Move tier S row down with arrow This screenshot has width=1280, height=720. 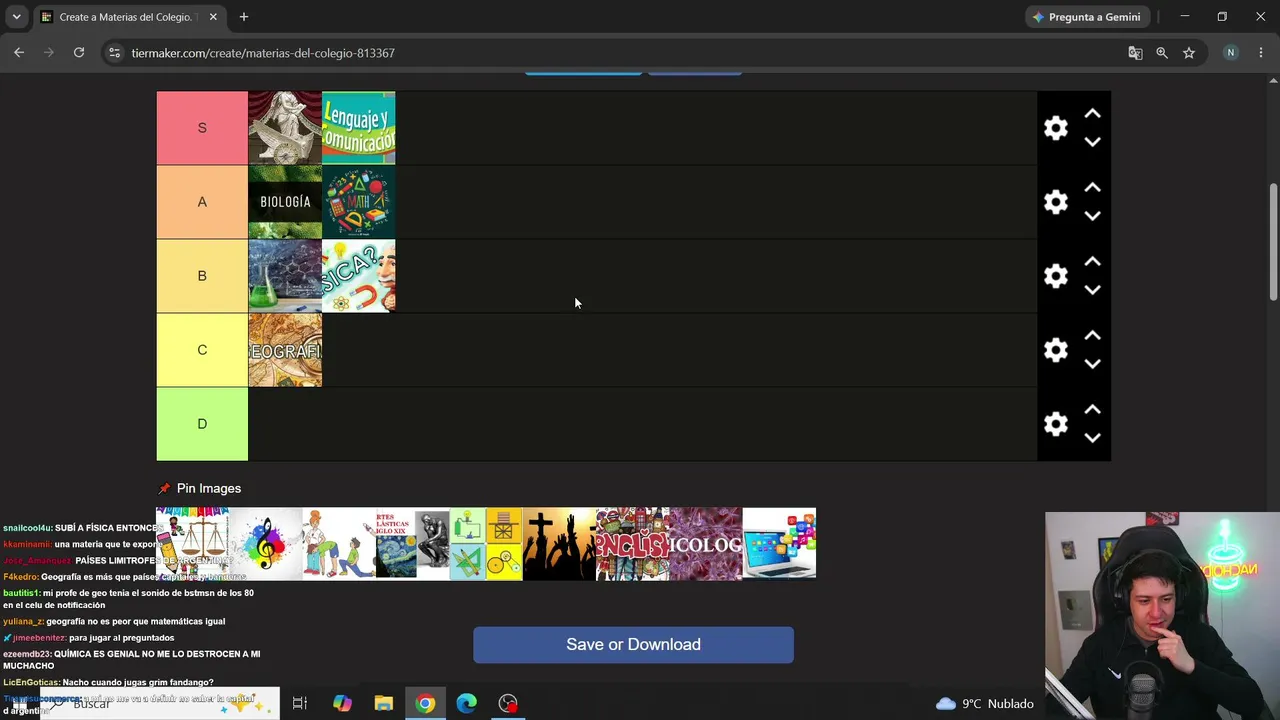tap(1093, 142)
